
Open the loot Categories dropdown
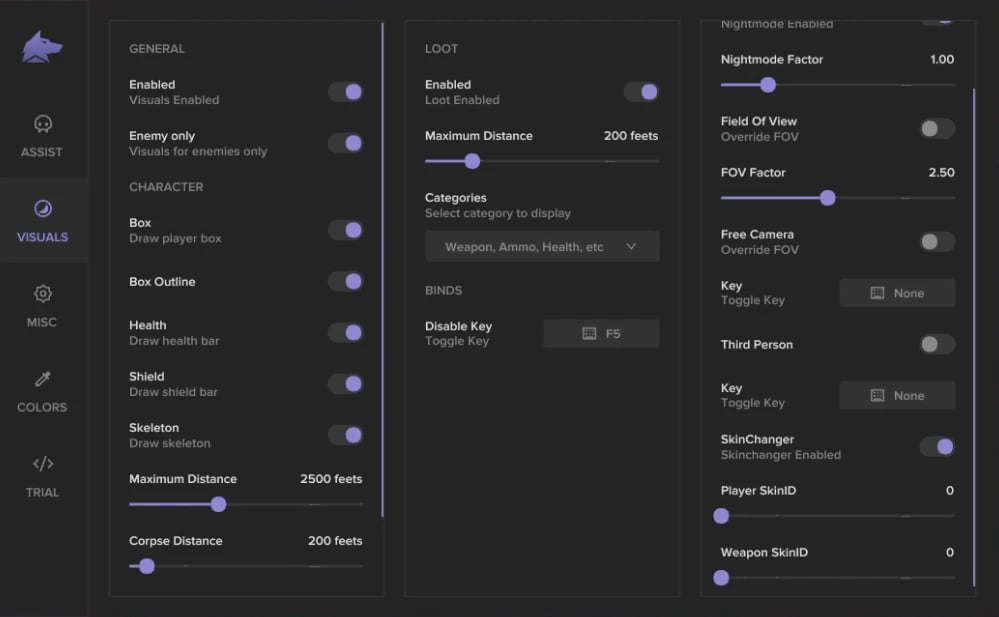pos(541,247)
